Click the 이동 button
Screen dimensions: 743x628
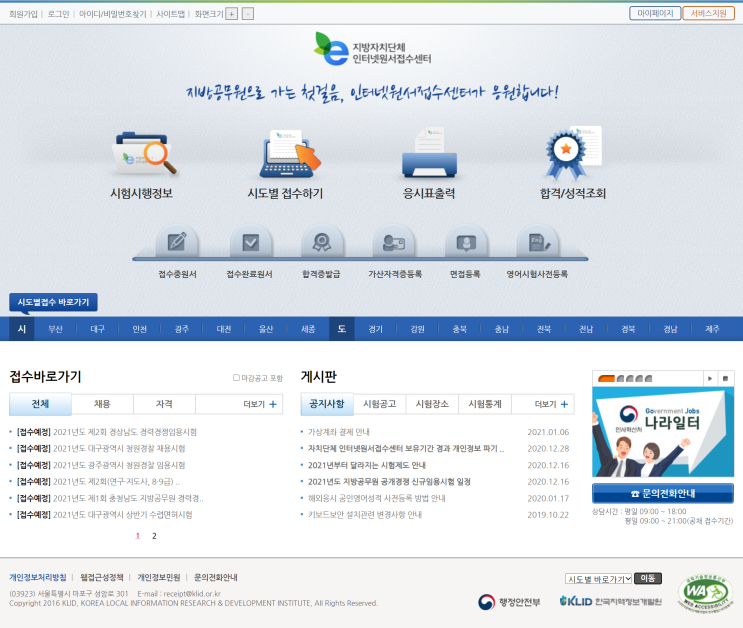pyautogui.click(x=648, y=578)
